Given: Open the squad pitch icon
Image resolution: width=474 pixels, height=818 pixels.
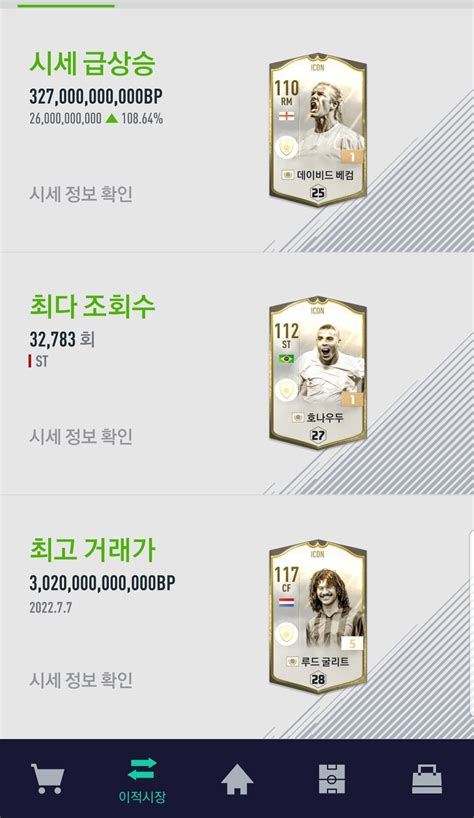Looking at the screenshot, I should (x=332, y=779).
